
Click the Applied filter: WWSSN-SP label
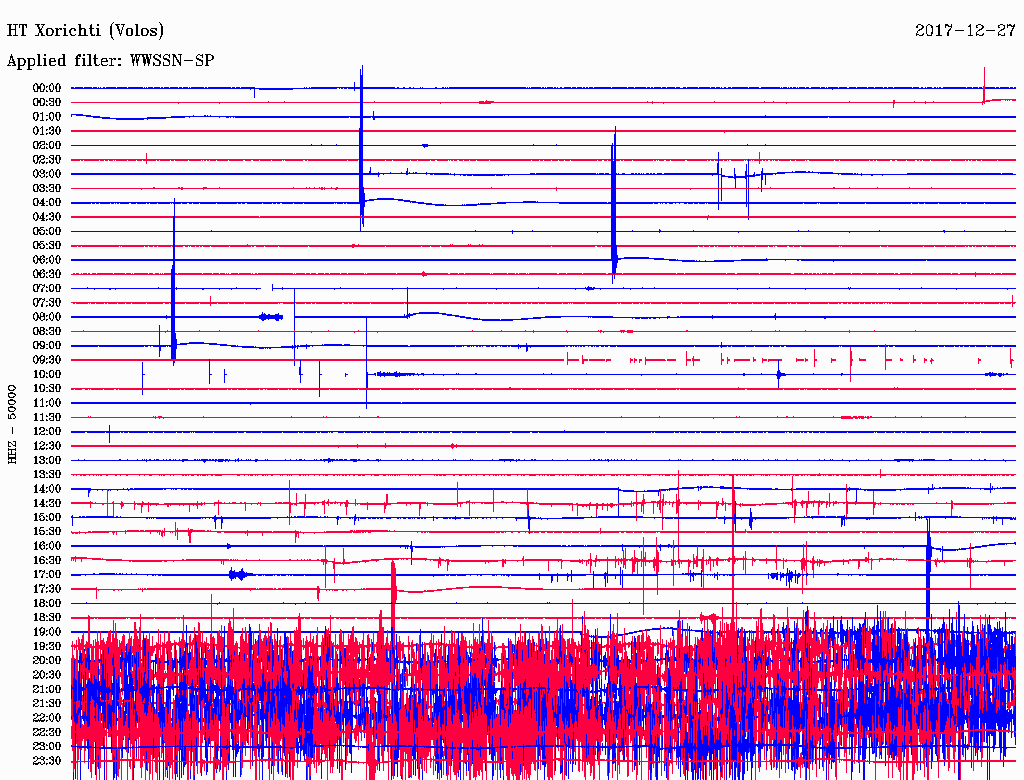pyautogui.click(x=110, y=61)
